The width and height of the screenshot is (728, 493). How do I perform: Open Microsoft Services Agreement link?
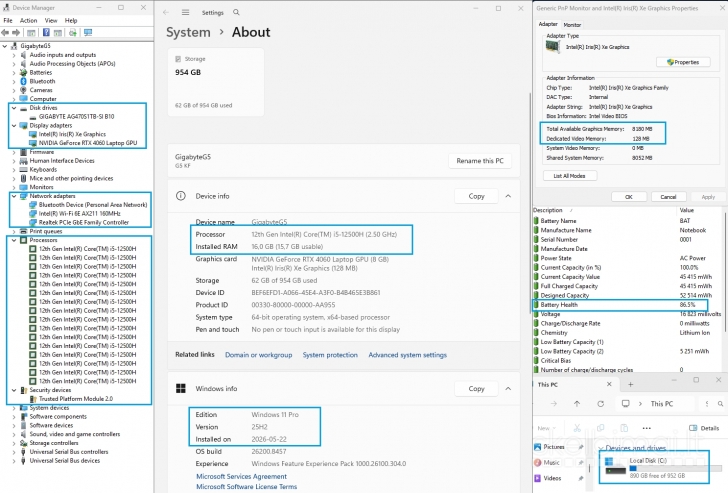point(241,476)
